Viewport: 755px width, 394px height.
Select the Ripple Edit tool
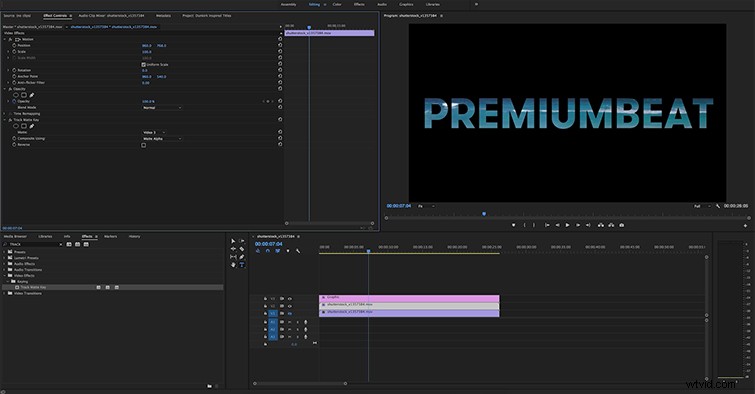[233, 249]
